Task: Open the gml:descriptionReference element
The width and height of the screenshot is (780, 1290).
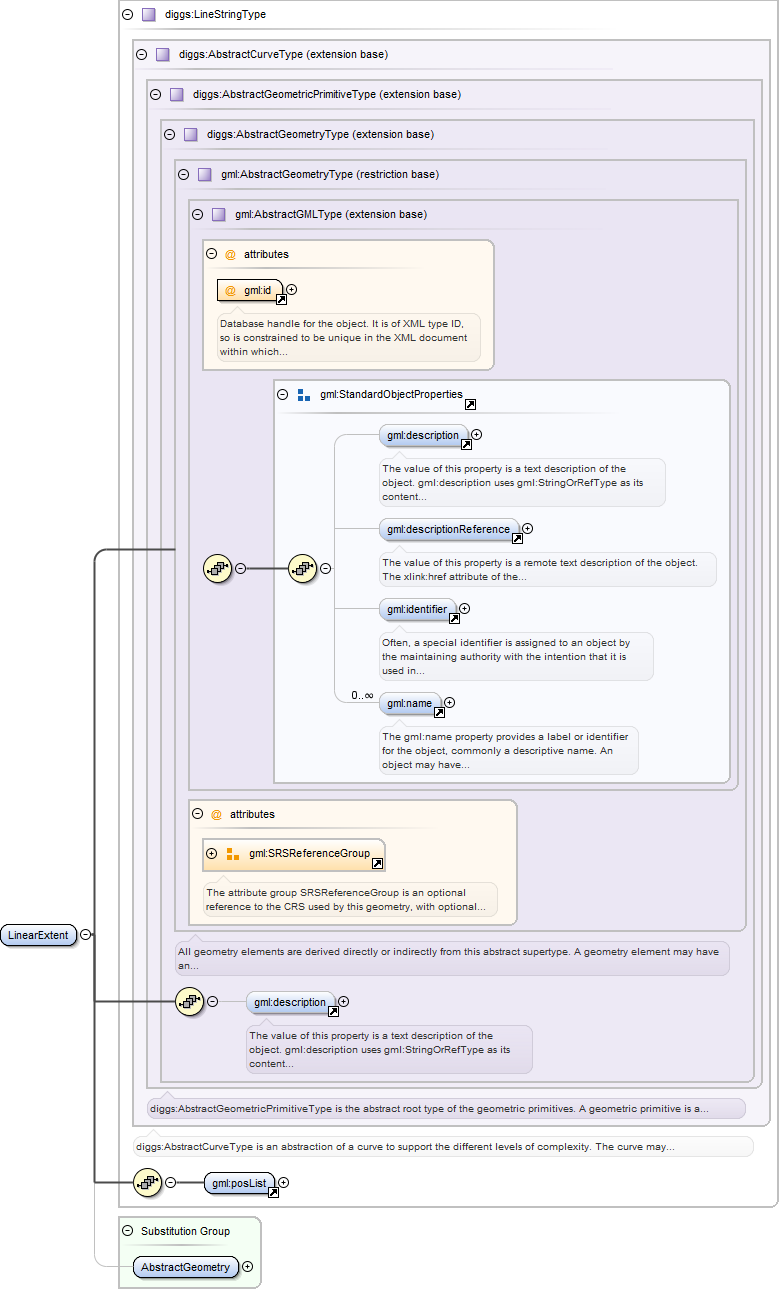Action: point(448,529)
